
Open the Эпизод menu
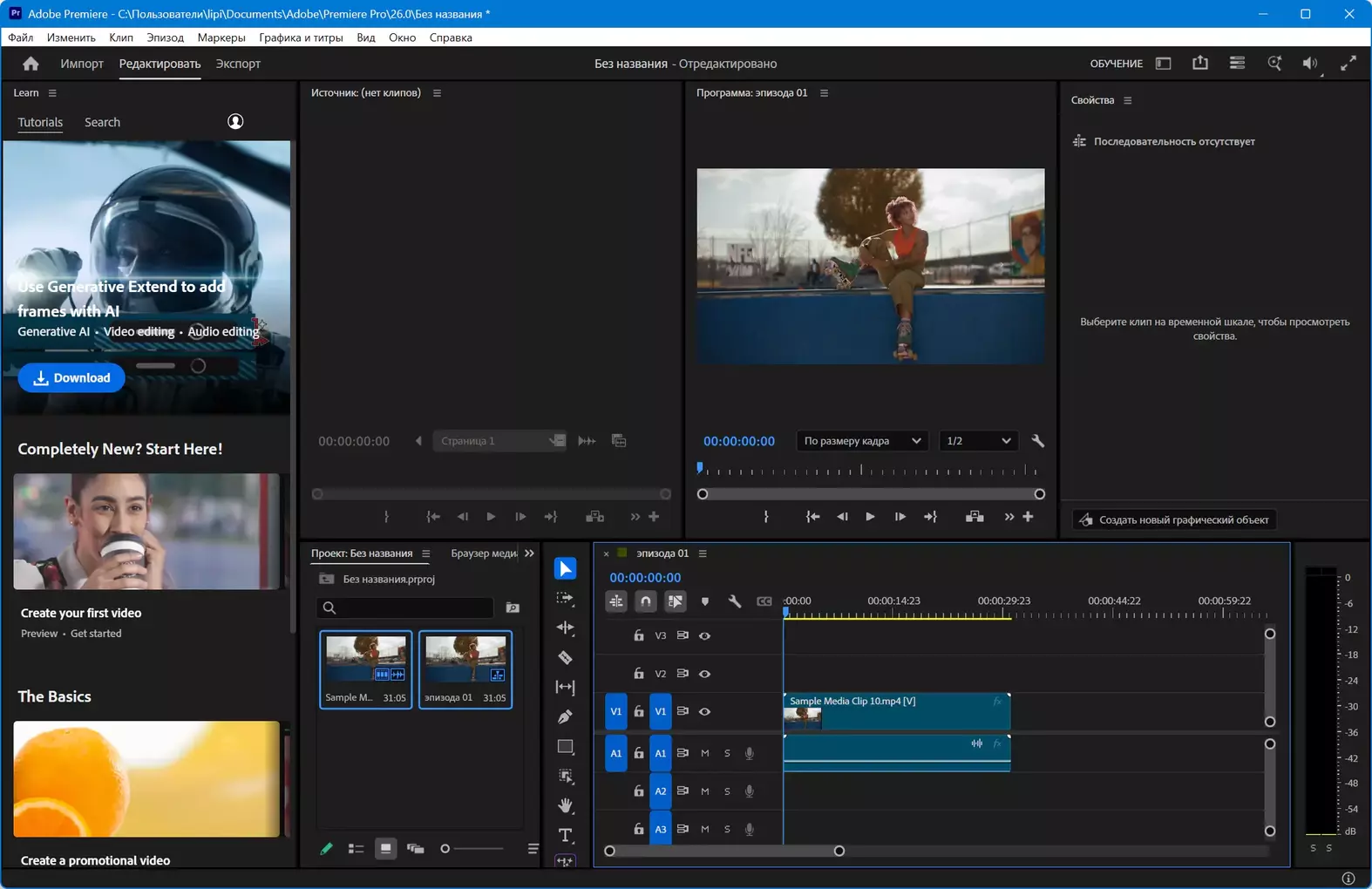point(165,37)
